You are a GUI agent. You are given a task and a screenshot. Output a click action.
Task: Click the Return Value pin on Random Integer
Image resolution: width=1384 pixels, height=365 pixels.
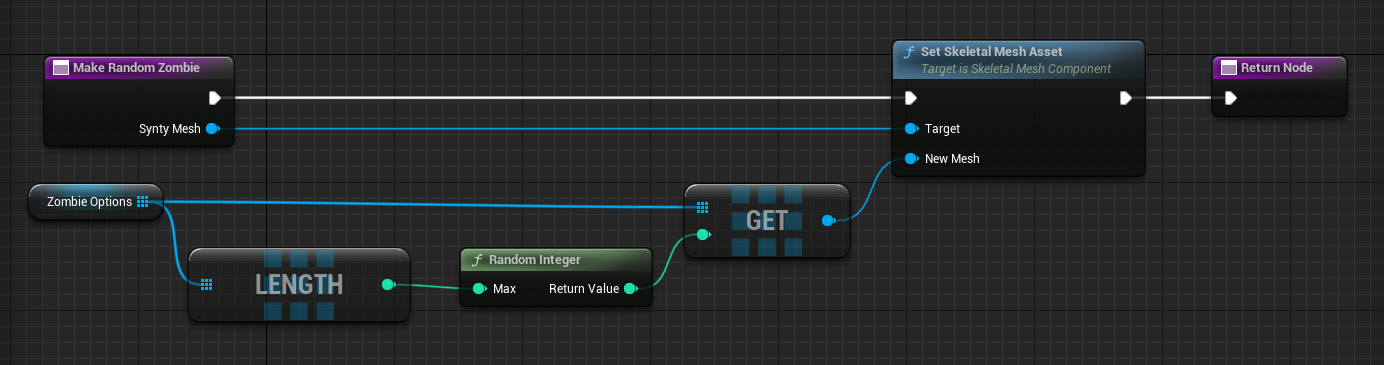(x=630, y=289)
